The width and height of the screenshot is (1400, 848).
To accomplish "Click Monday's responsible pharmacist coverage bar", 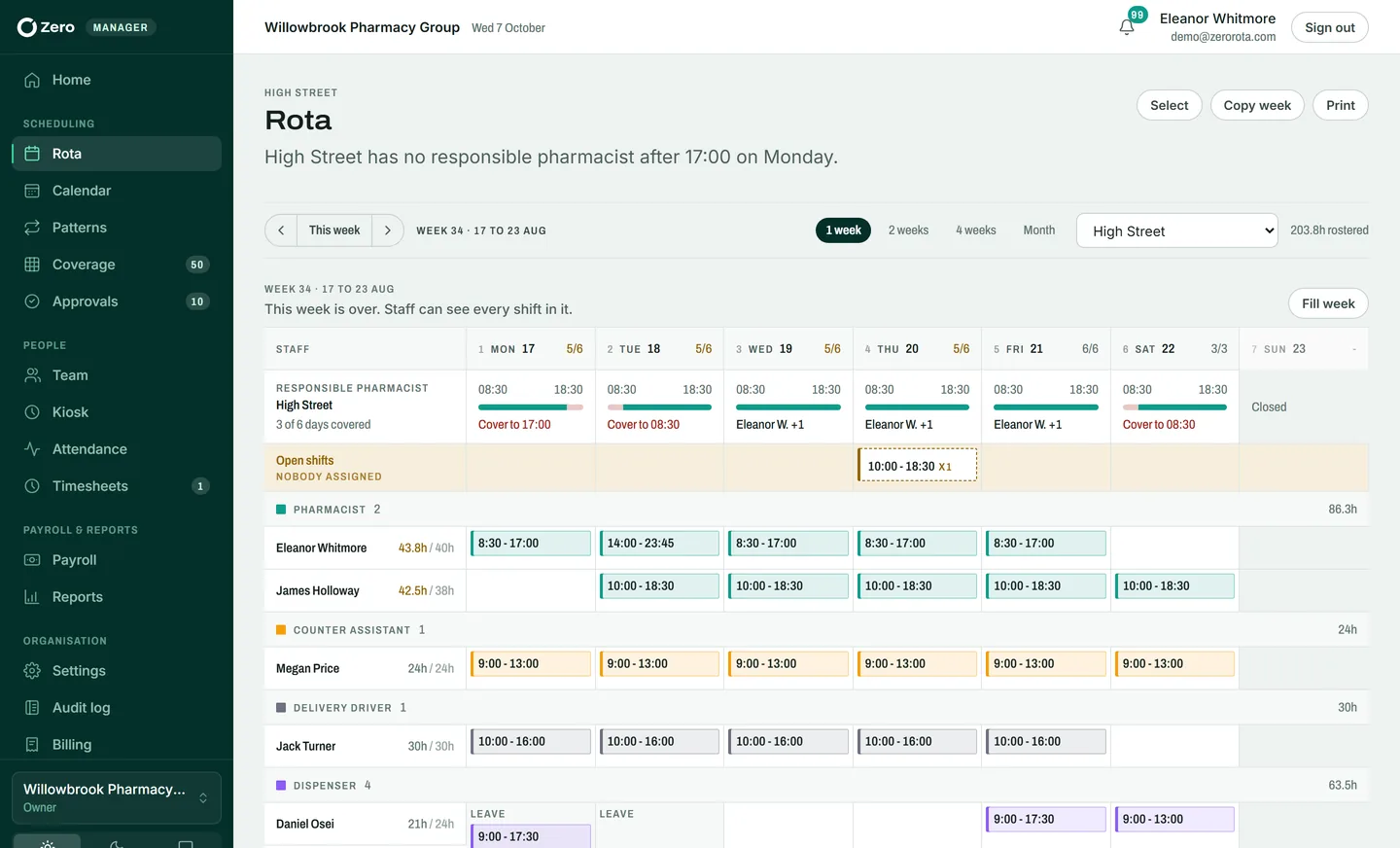I will pos(531,407).
